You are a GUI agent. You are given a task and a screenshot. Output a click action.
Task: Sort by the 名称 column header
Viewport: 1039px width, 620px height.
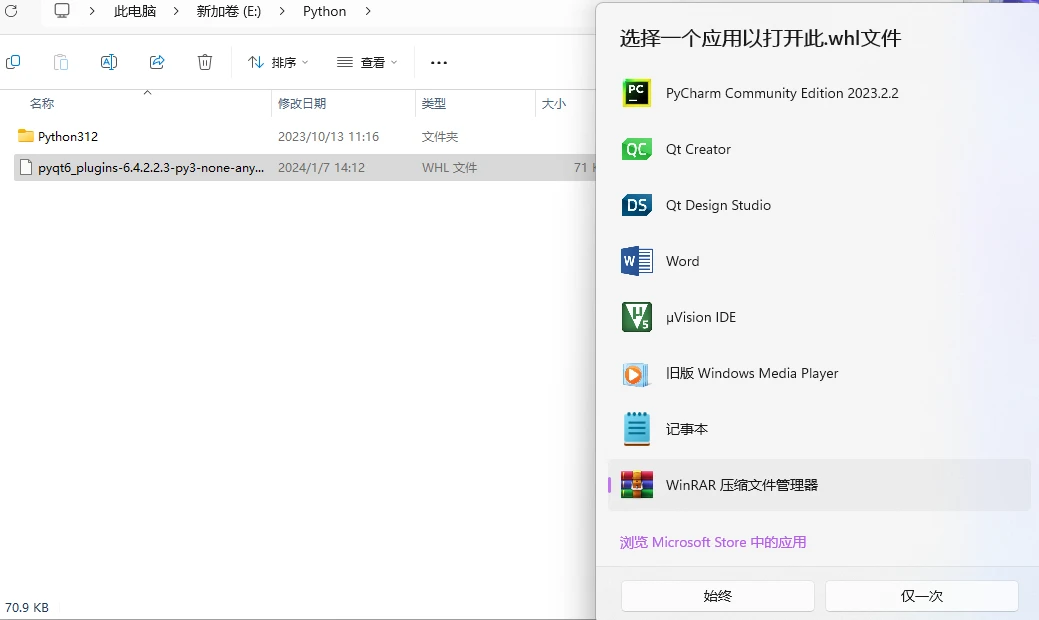coord(42,103)
